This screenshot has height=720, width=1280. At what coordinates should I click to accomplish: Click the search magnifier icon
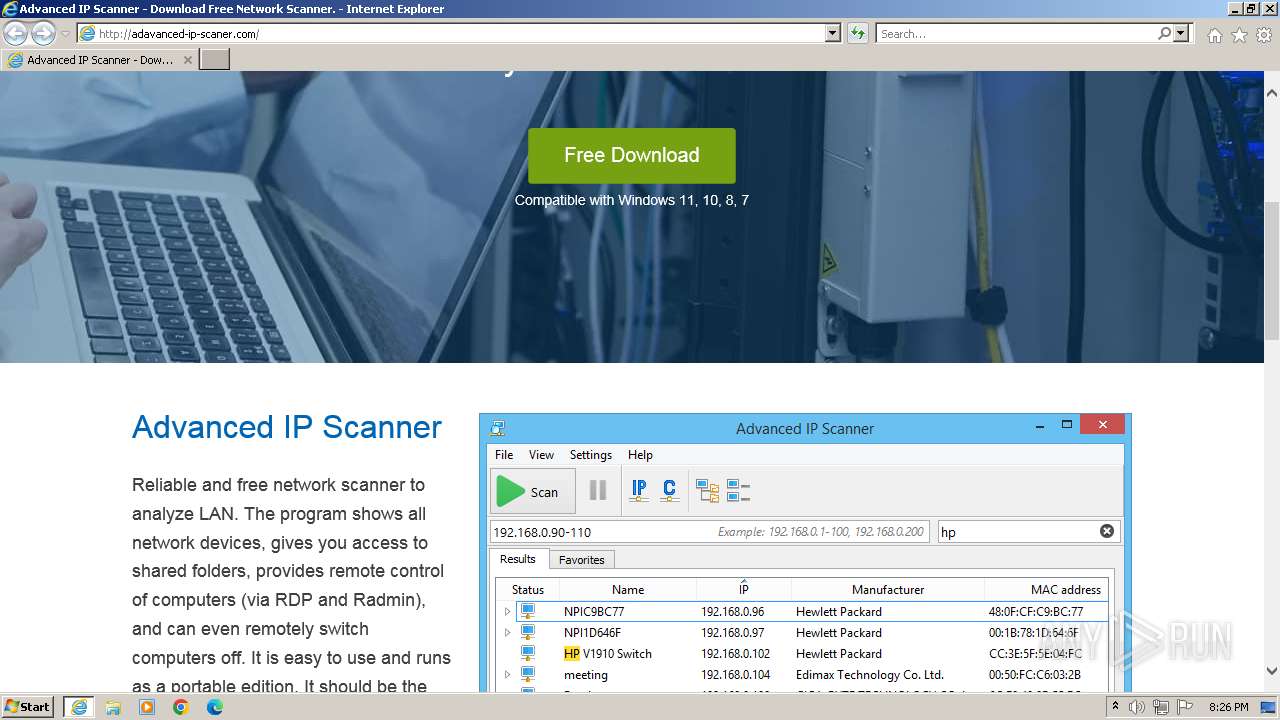click(1164, 34)
